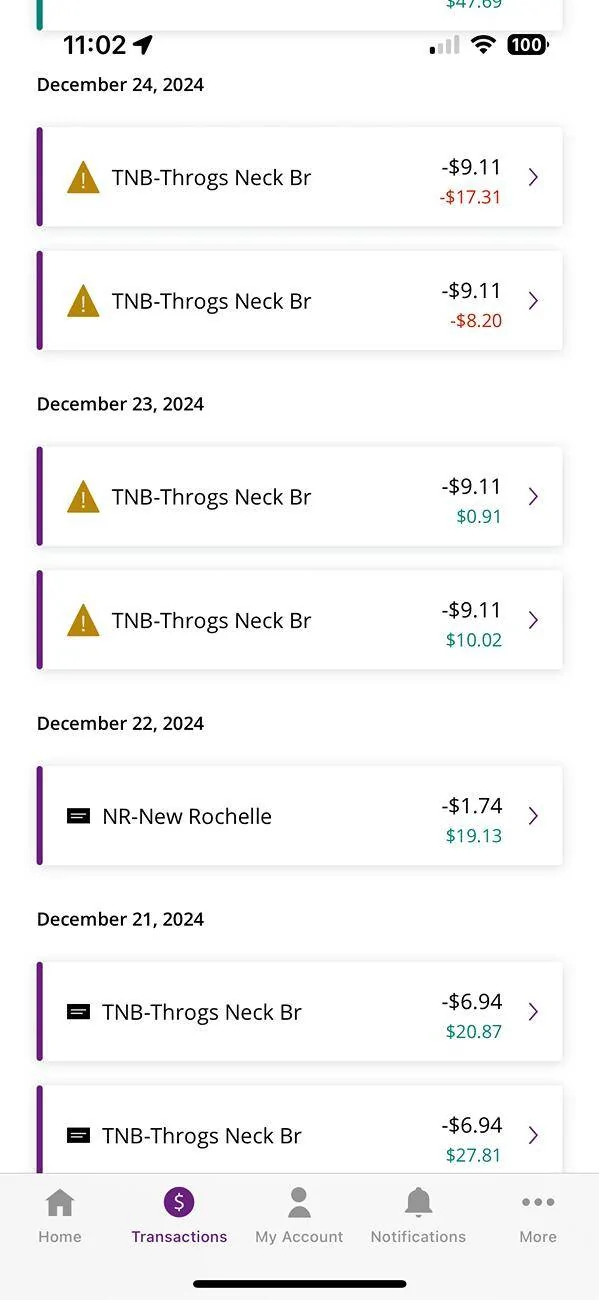This screenshot has height=1300, width=599.
Task: Tap tag icon on $20.87 balance toll
Action: pos(78,1012)
